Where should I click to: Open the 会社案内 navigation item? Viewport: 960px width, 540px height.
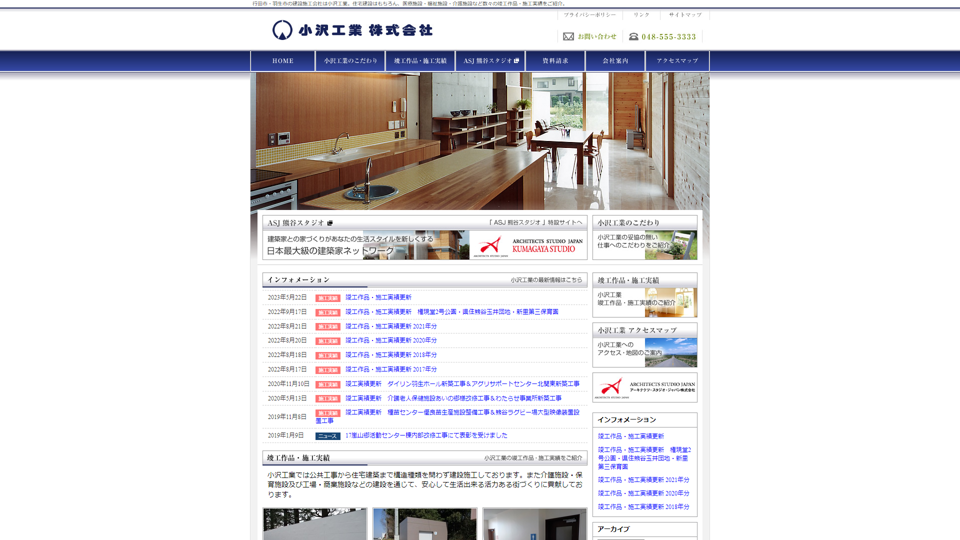click(x=615, y=61)
